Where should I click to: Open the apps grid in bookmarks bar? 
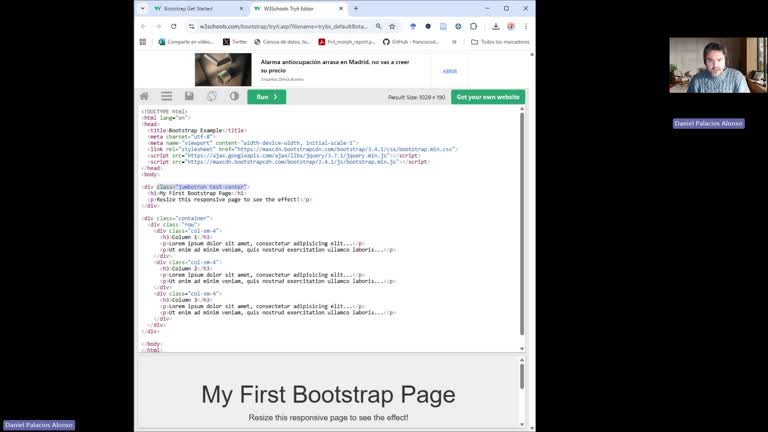(143, 42)
